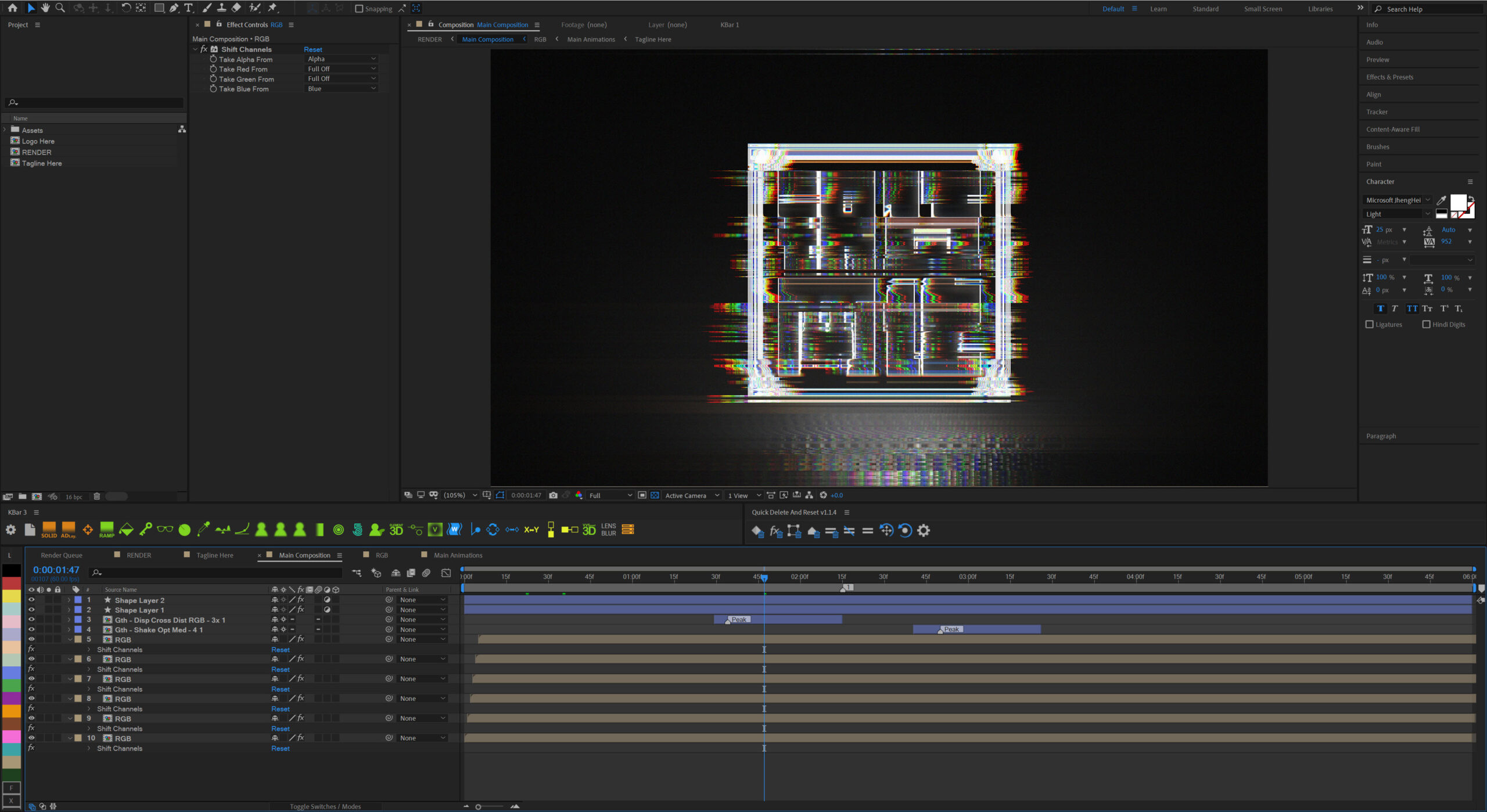Open the Libraries workspace

tap(1320, 9)
